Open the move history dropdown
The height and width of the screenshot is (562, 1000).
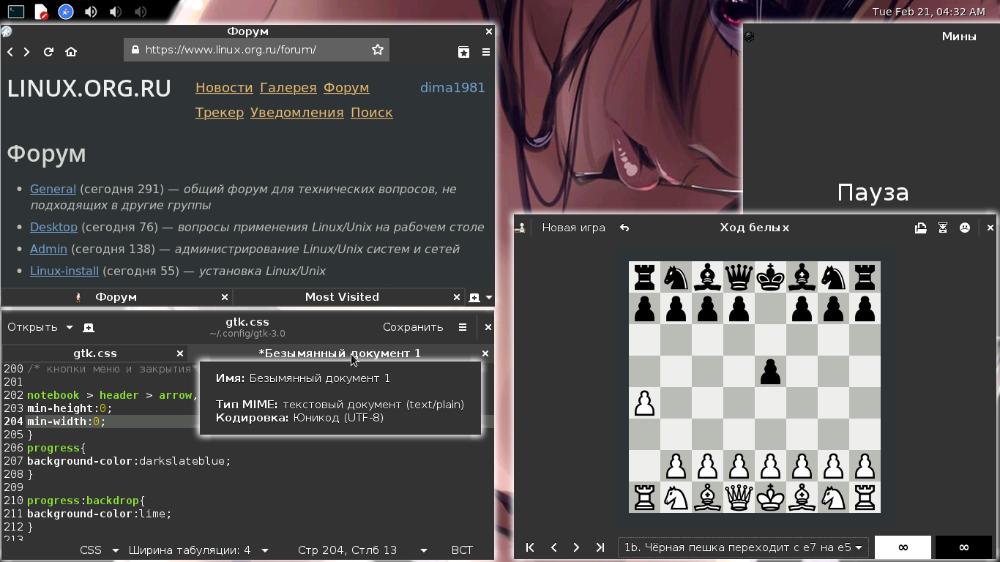coord(743,547)
